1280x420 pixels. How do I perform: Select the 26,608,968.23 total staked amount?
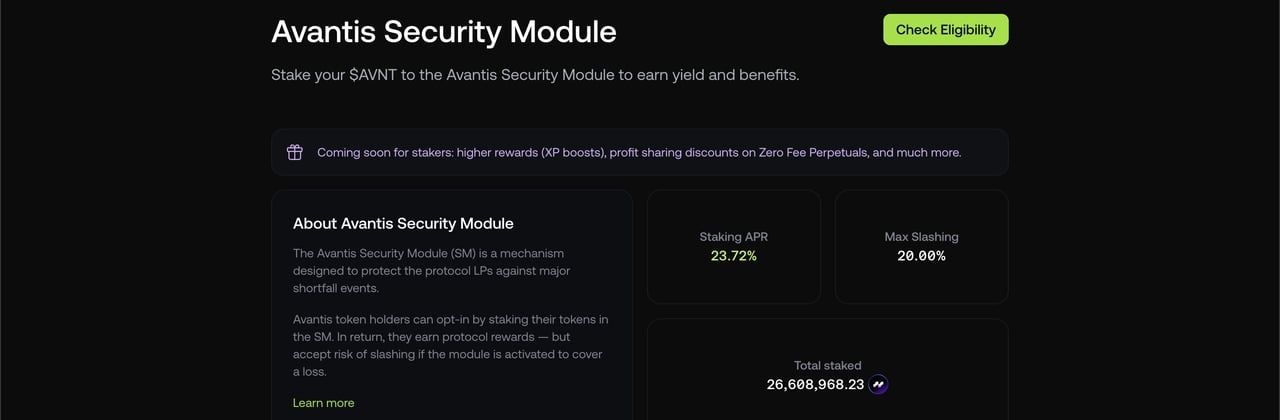[815, 384]
